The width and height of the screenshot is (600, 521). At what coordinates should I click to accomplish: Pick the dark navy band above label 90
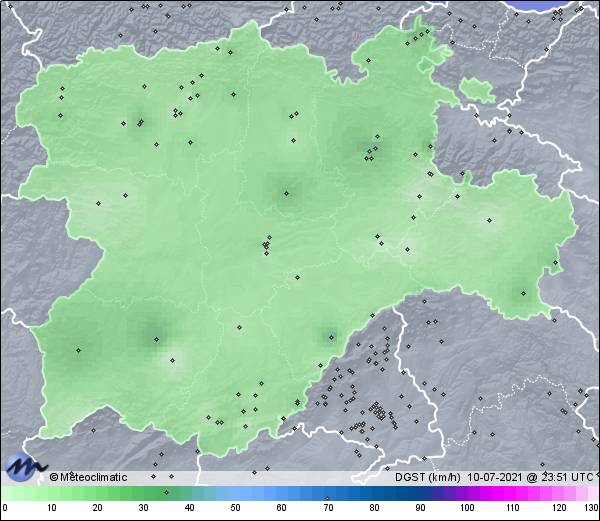coord(421,493)
